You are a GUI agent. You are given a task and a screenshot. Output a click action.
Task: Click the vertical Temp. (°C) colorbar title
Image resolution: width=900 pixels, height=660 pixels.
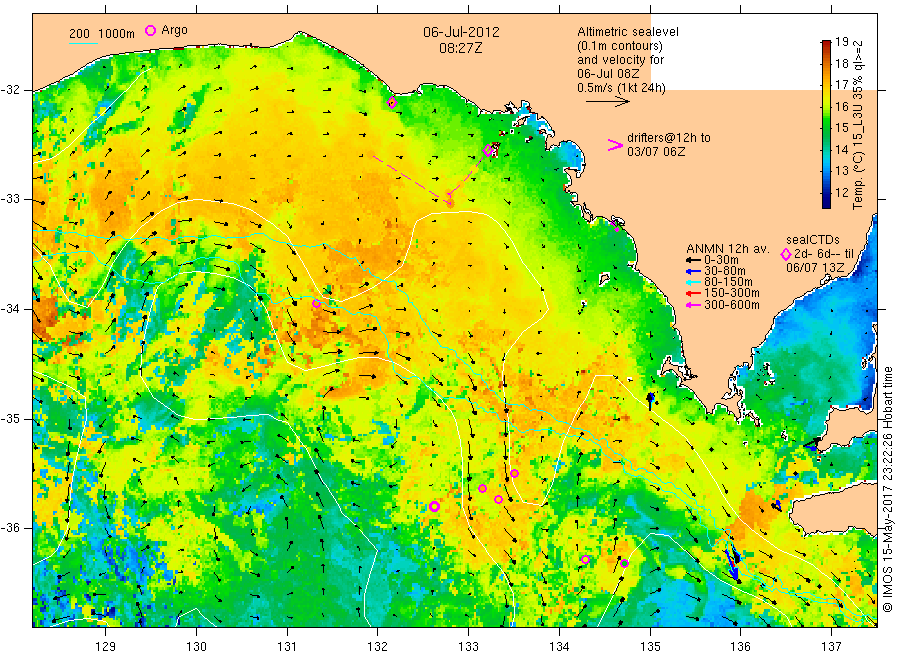pyautogui.click(x=858, y=125)
